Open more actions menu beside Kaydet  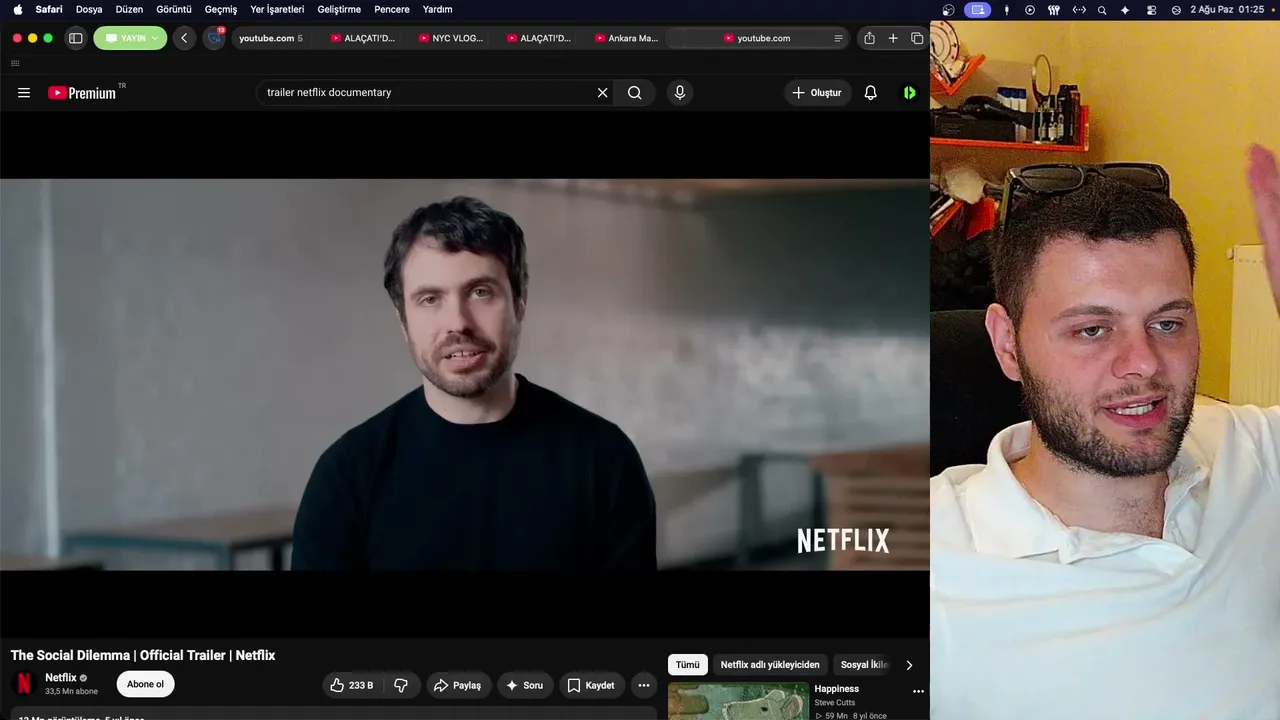(x=644, y=685)
